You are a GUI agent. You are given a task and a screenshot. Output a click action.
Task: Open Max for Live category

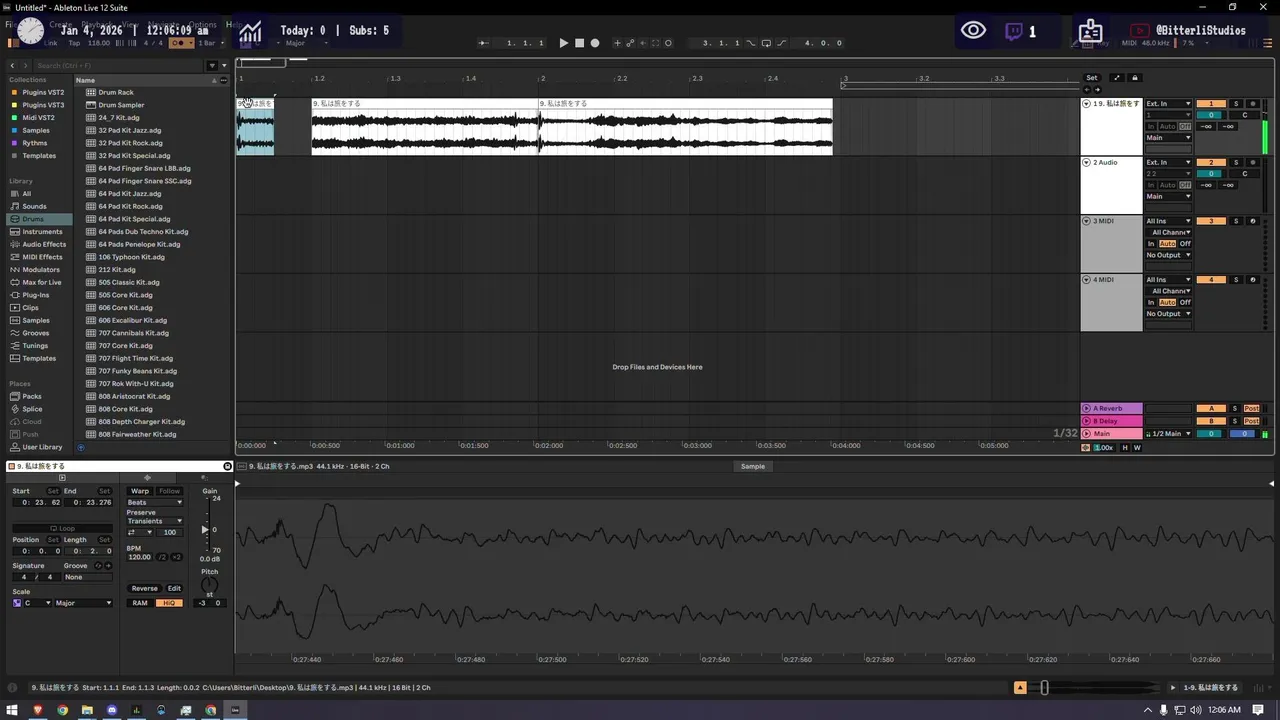(41, 282)
